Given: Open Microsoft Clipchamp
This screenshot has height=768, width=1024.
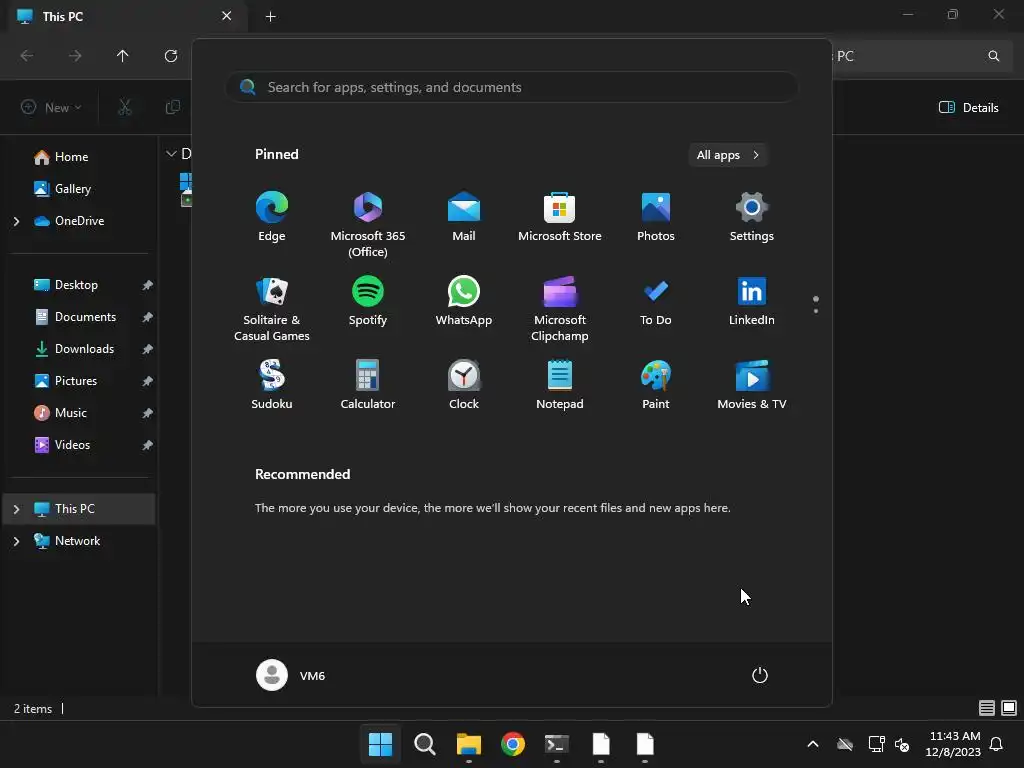Looking at the screenshot, I should 560,308.
